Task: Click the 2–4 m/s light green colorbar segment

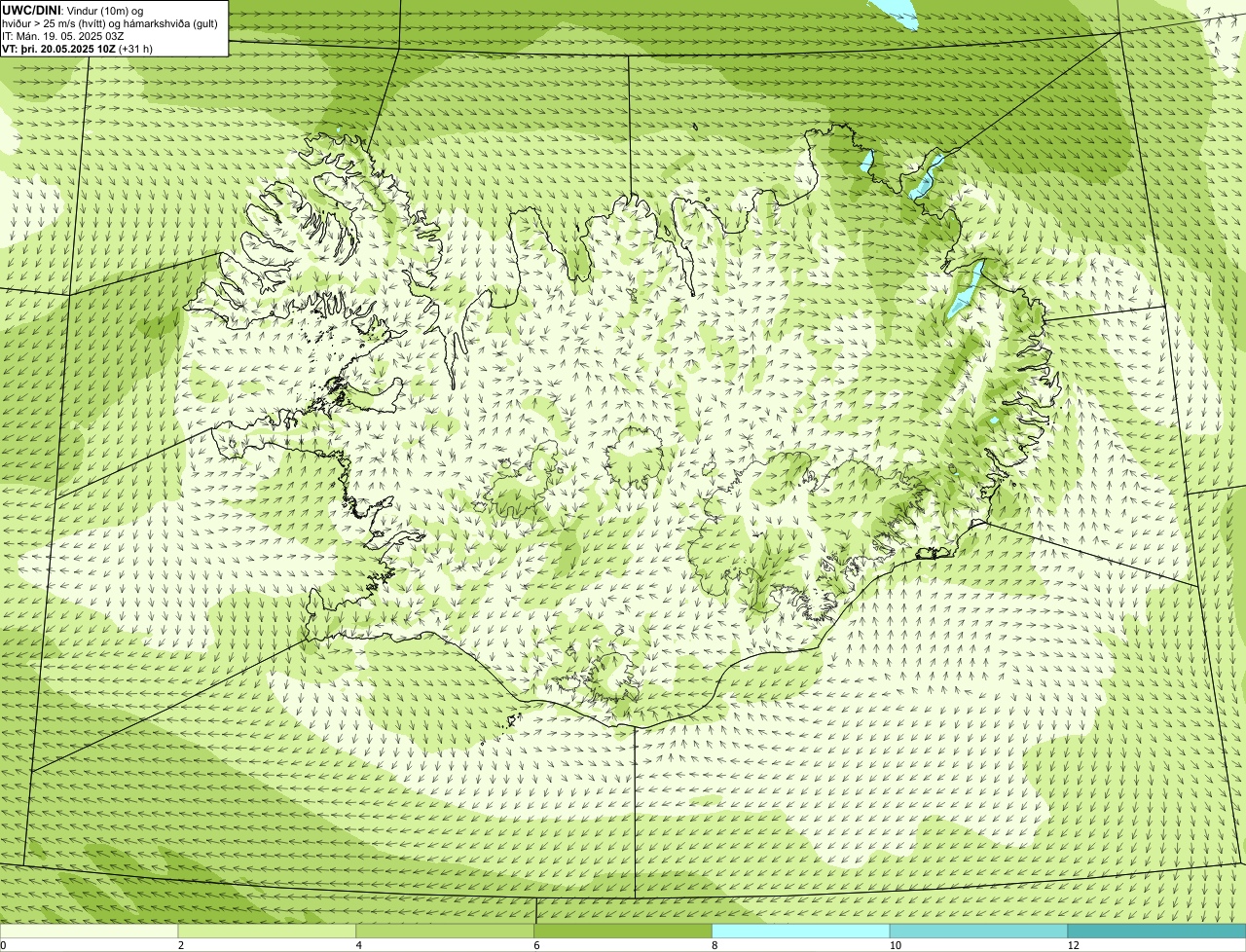Action: [x=267, y=932]
